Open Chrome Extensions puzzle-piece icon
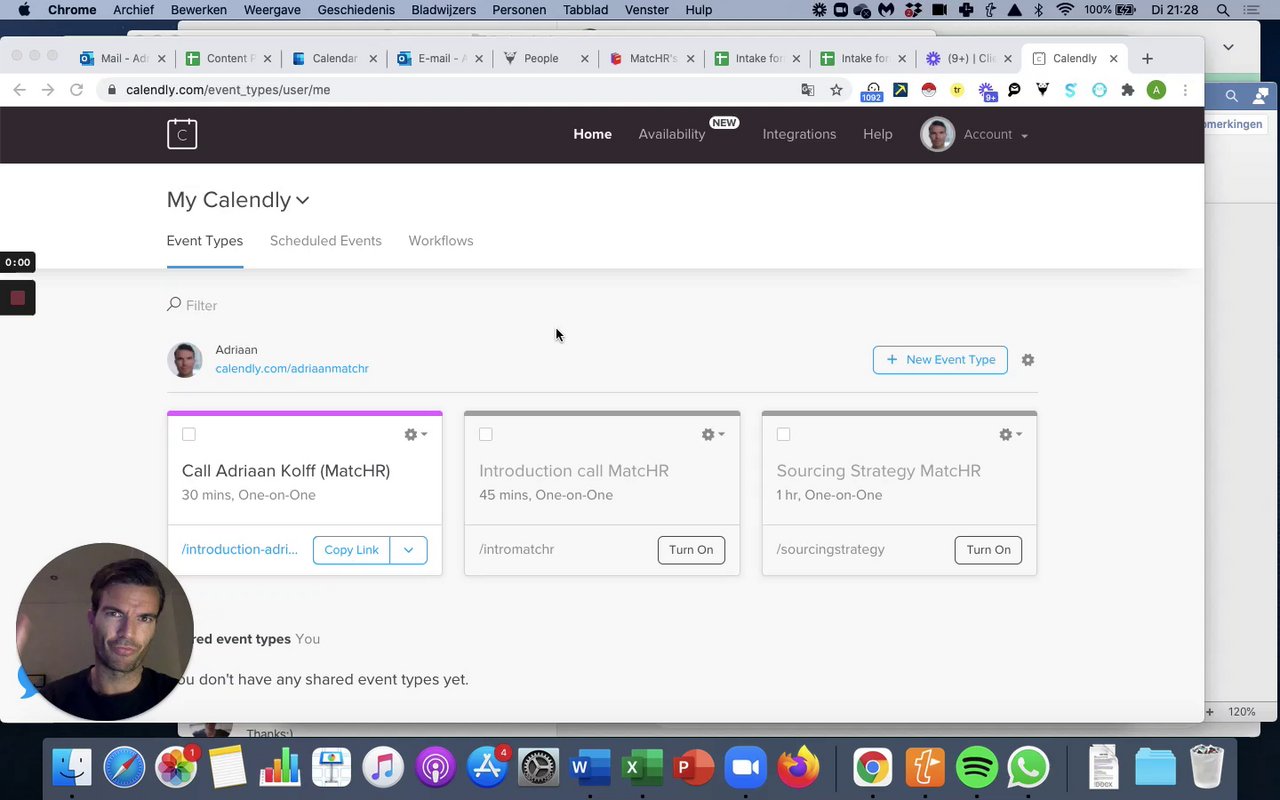 [1128, 90]
